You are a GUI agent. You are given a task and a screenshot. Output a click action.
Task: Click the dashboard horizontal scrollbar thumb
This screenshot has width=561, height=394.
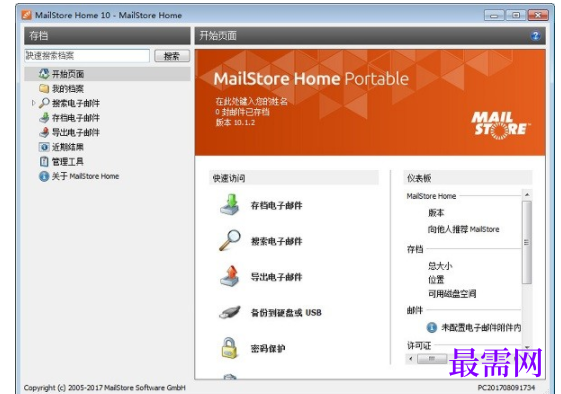click(x=432, y=359)
